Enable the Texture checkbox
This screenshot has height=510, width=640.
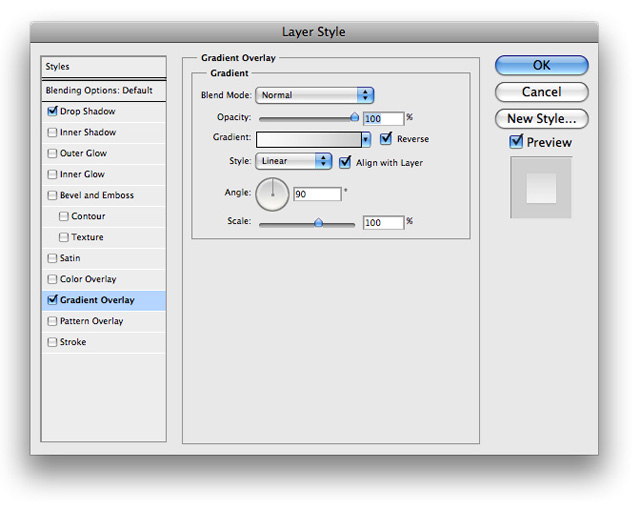coord(64,237)
